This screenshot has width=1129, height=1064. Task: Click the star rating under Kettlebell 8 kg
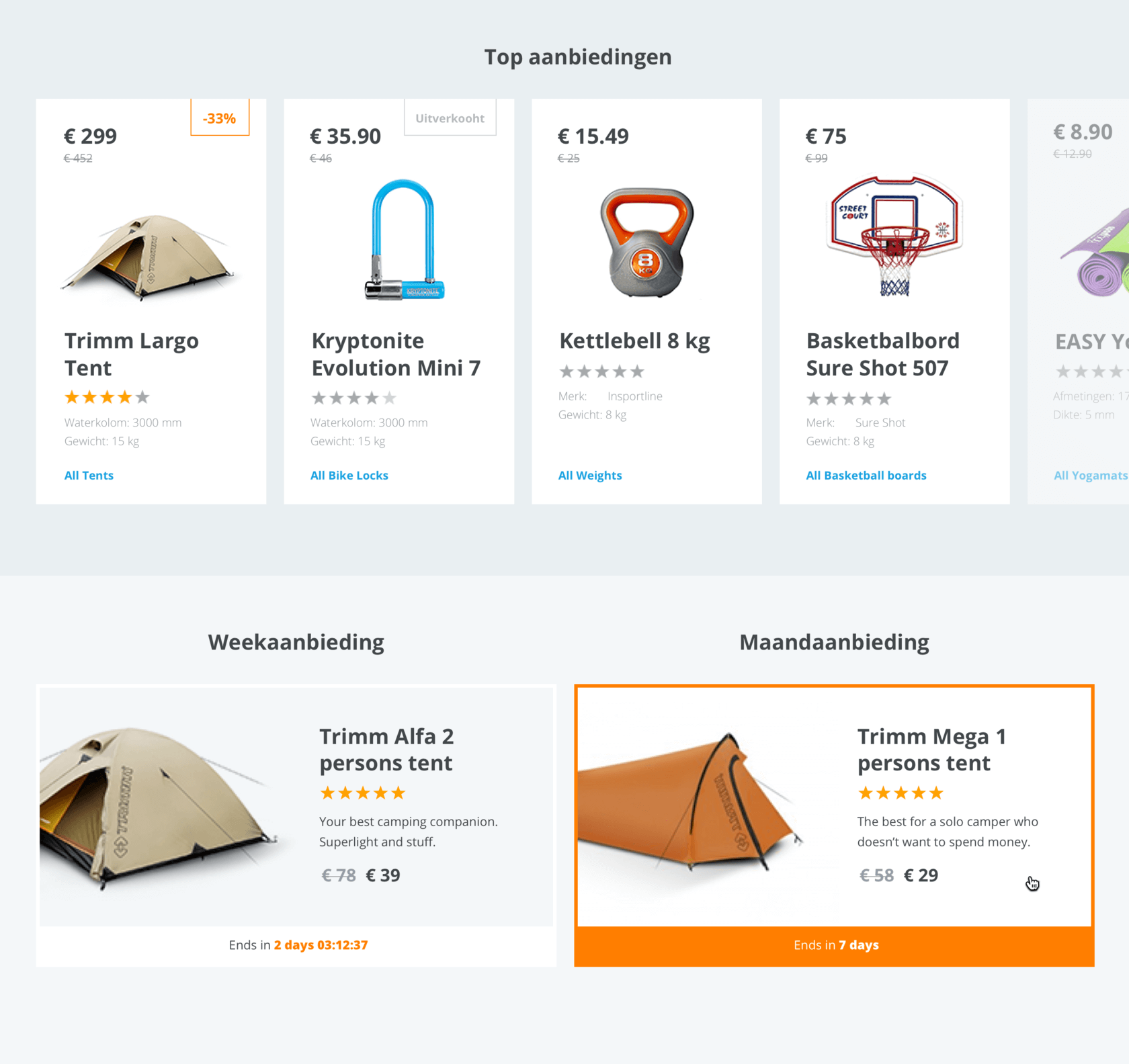click(x=602, y=371)
